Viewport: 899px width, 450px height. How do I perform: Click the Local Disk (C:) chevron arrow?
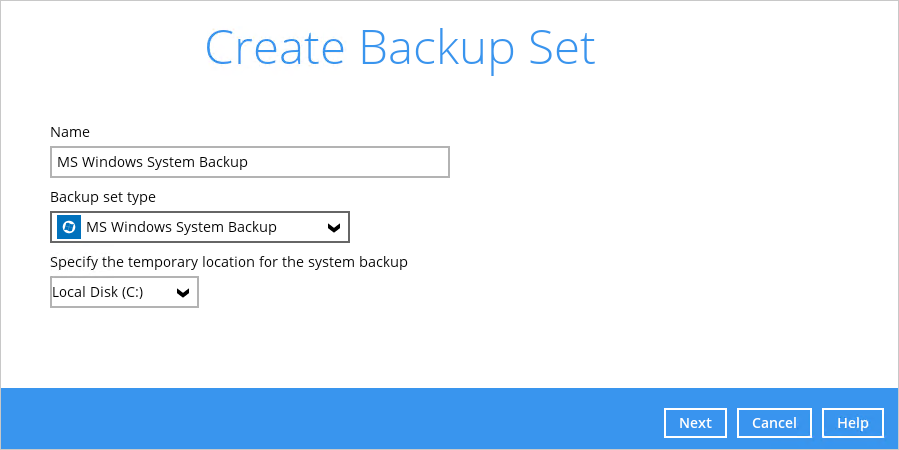tap(183, 293)
